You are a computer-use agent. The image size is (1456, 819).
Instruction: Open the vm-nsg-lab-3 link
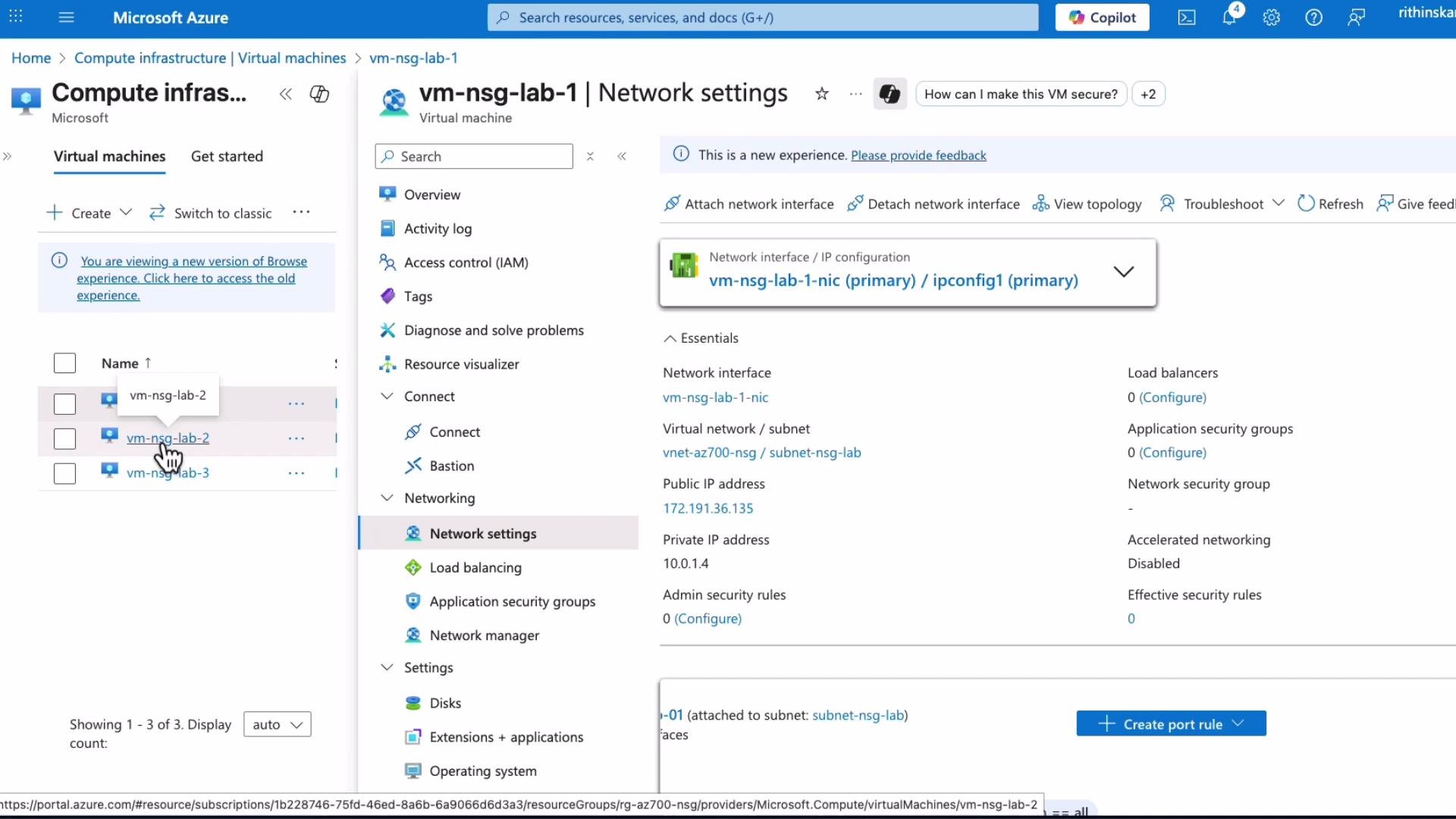tap(168, 473)
